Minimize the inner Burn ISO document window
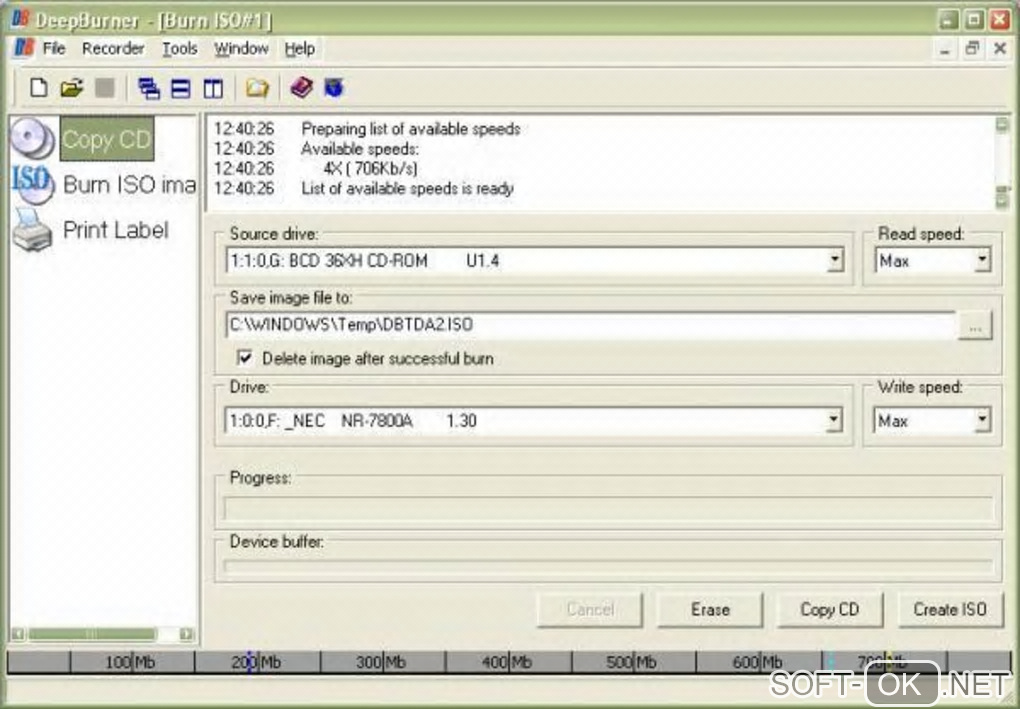 tap(945, 49)
